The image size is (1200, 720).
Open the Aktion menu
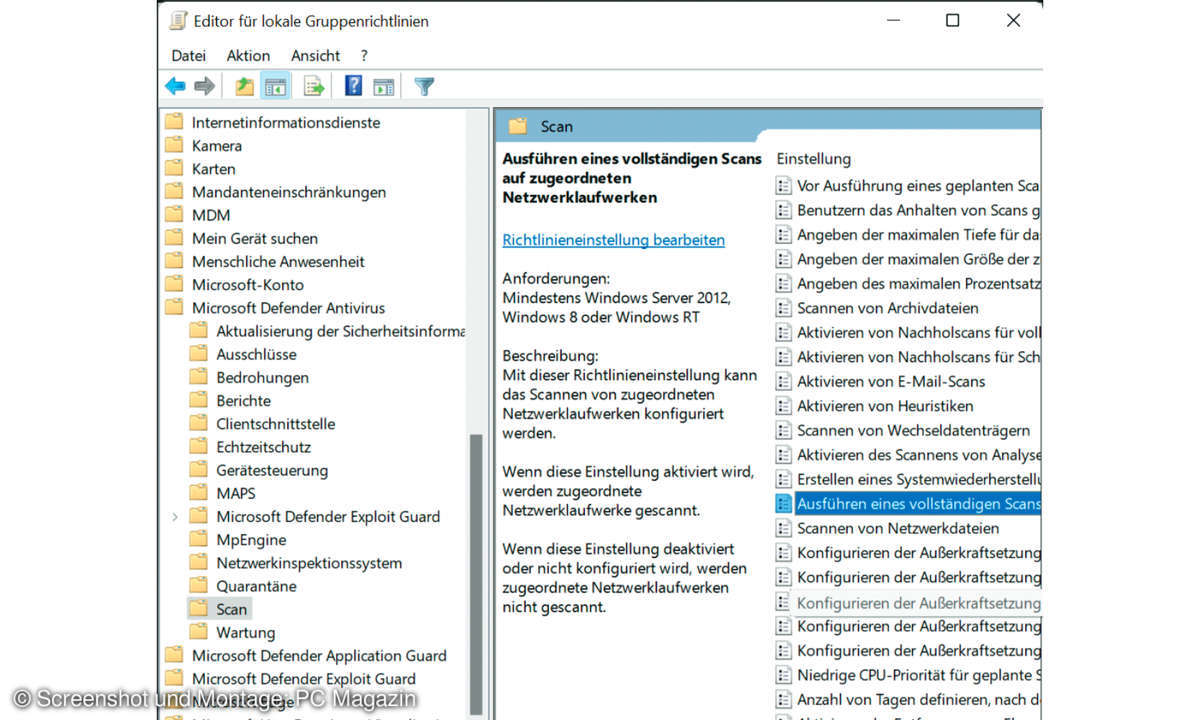click(248, 56)
